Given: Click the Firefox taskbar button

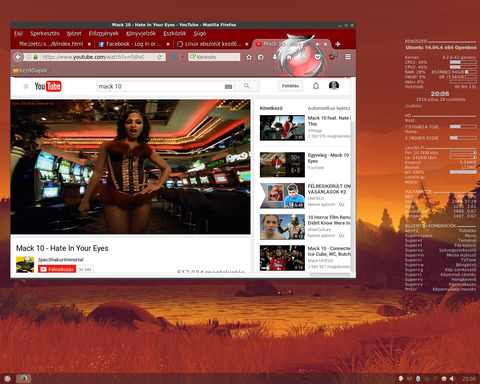Looking at the screenshot, I should (x=23, y=379).
